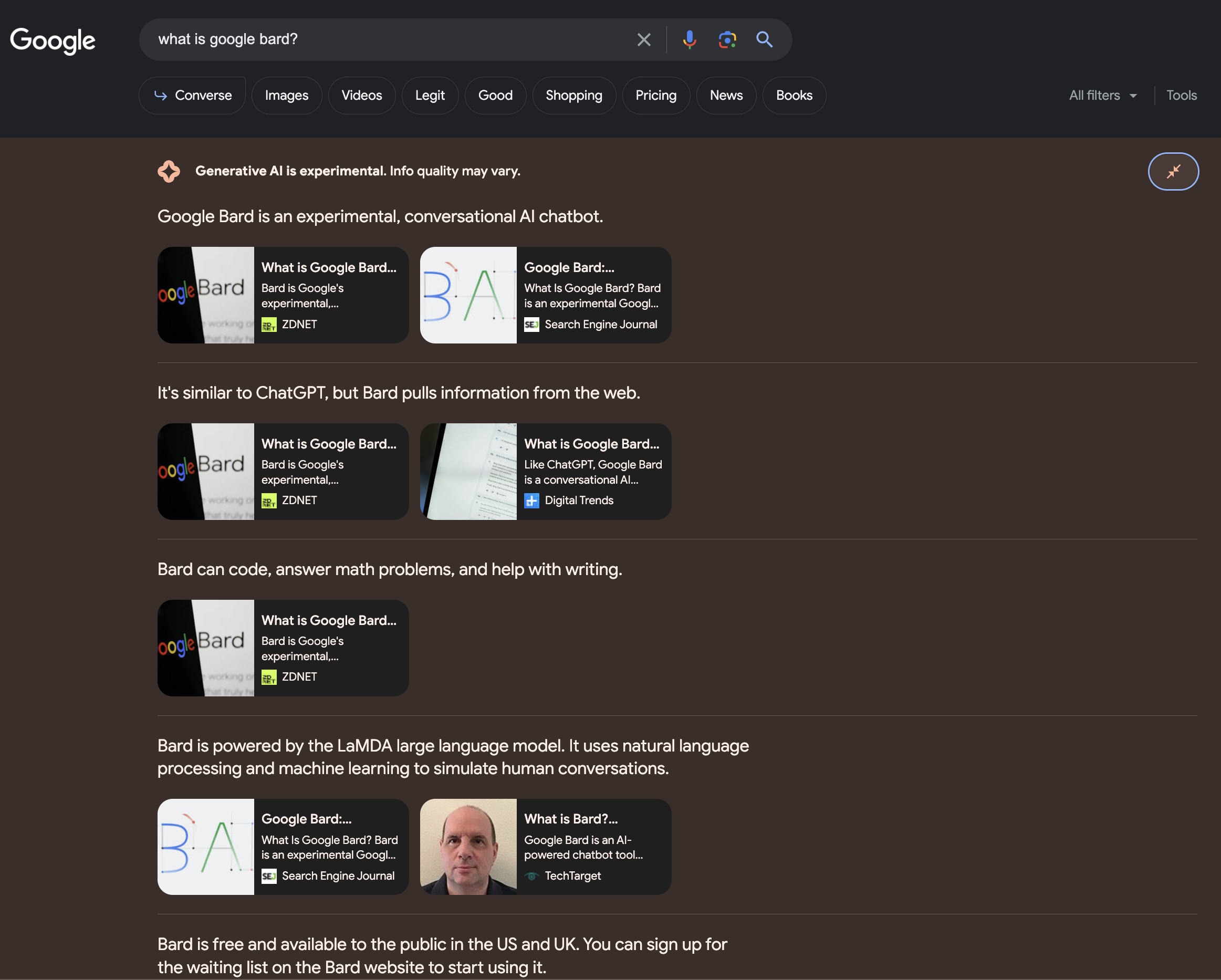Expand the All filters dropdown
1221x980 pixels.
click(x=1102, y=95)
